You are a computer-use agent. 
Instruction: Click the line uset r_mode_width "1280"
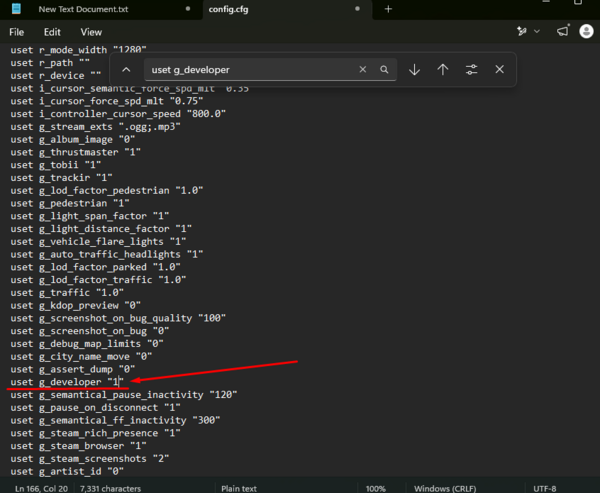click(78, 50)
